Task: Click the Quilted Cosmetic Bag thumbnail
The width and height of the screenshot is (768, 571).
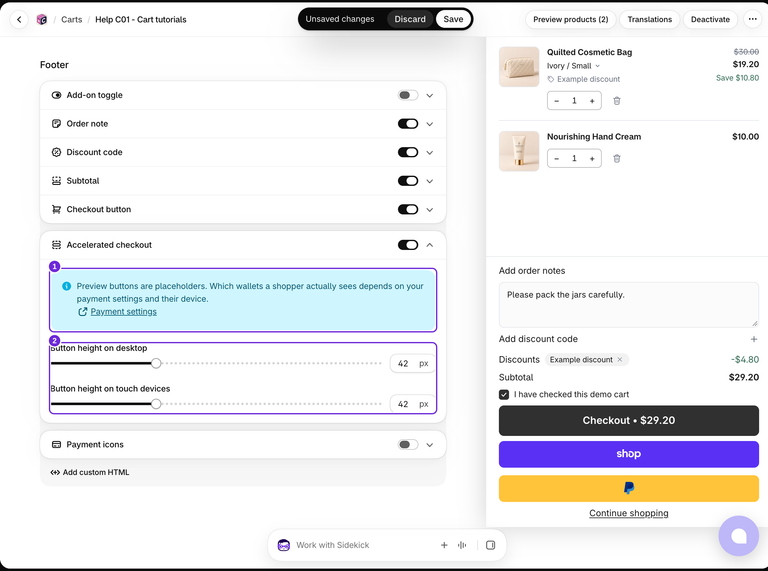Action: [519, 67]
